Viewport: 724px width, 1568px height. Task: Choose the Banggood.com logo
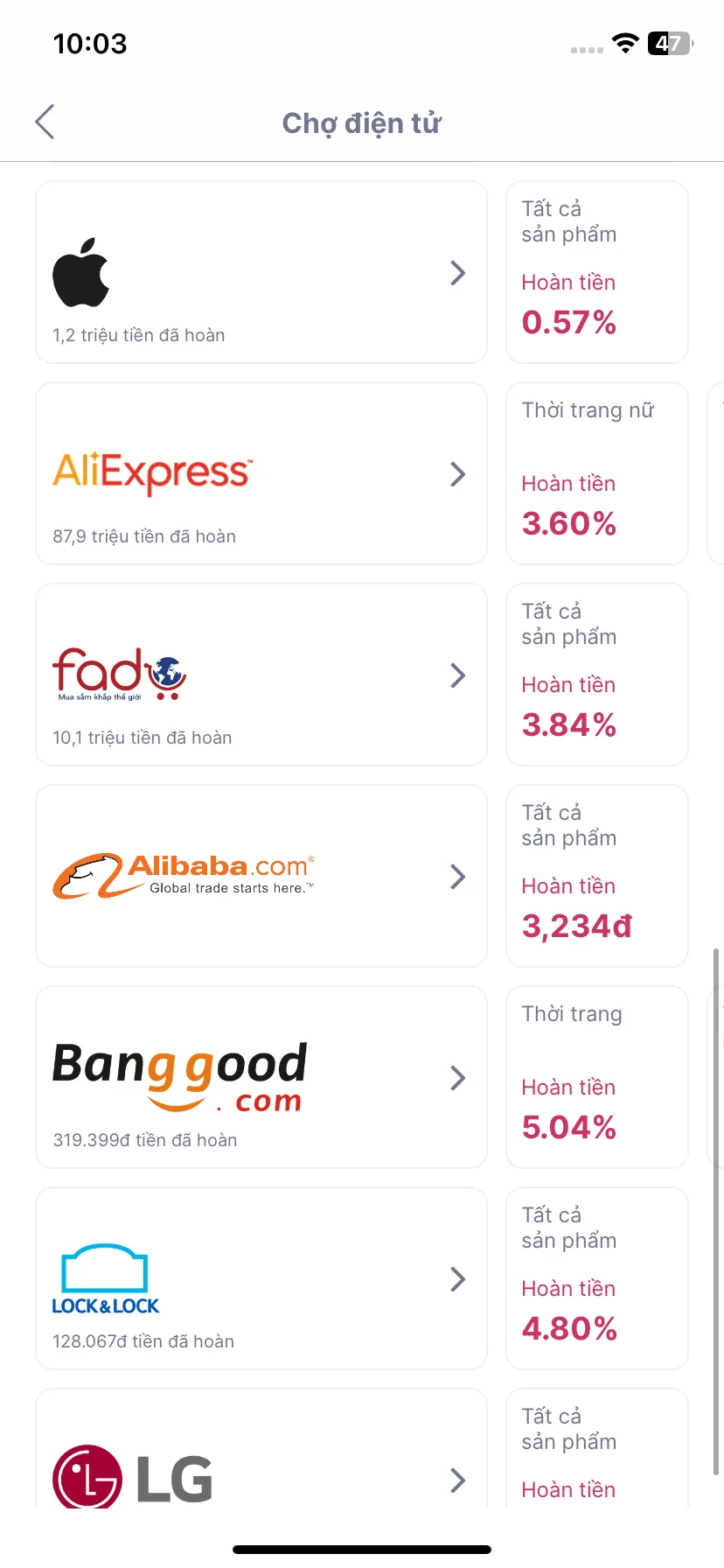[180, 1076]
